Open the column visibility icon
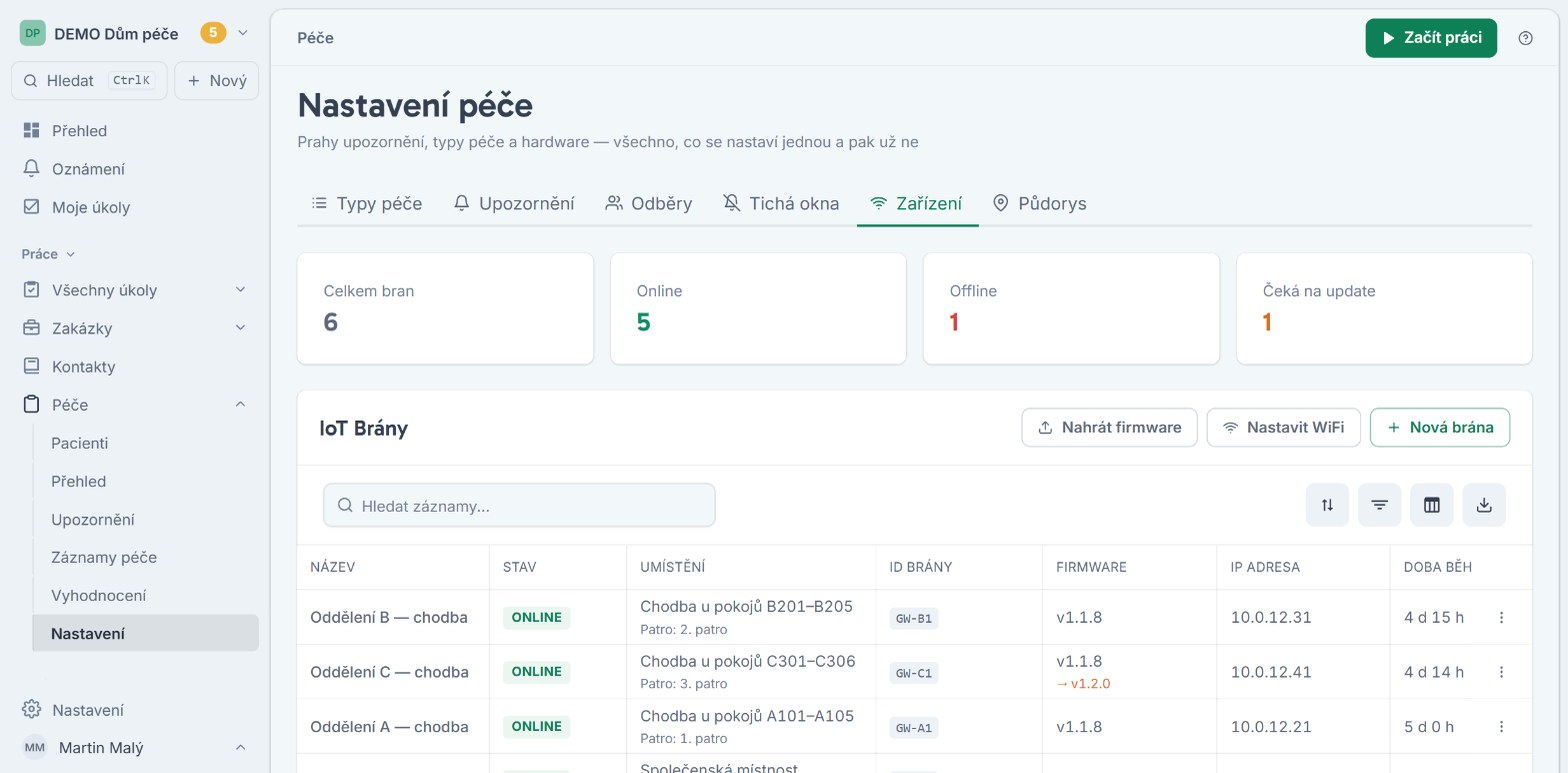 1431,505
